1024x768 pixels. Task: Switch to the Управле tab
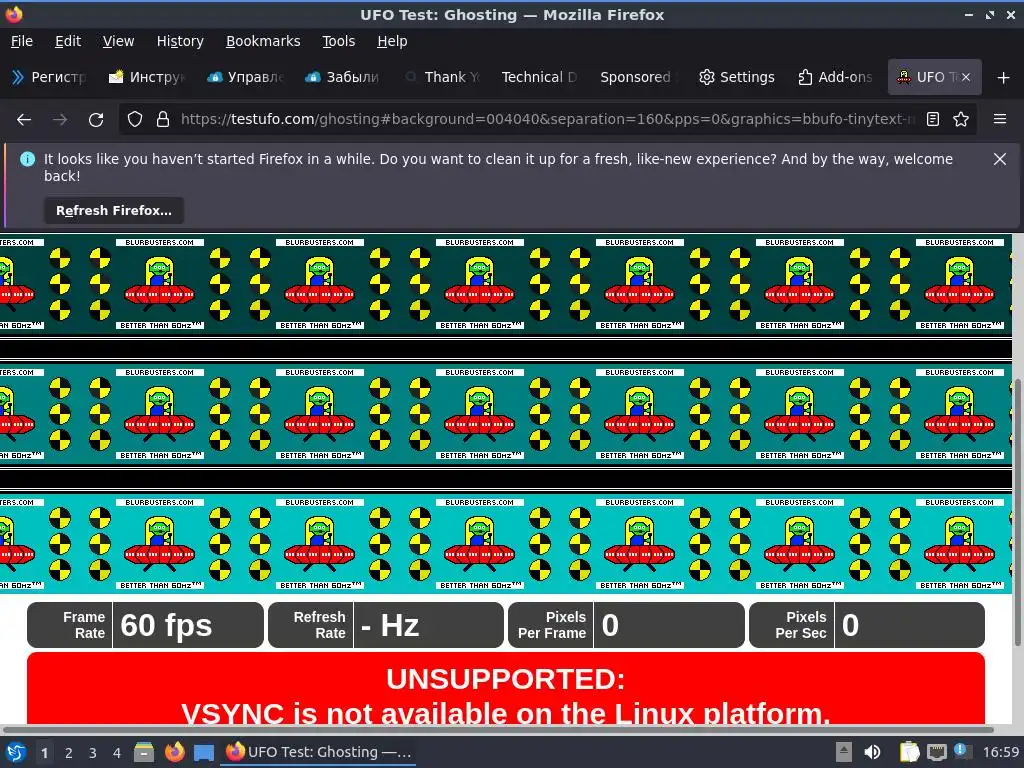pos(245,77)
